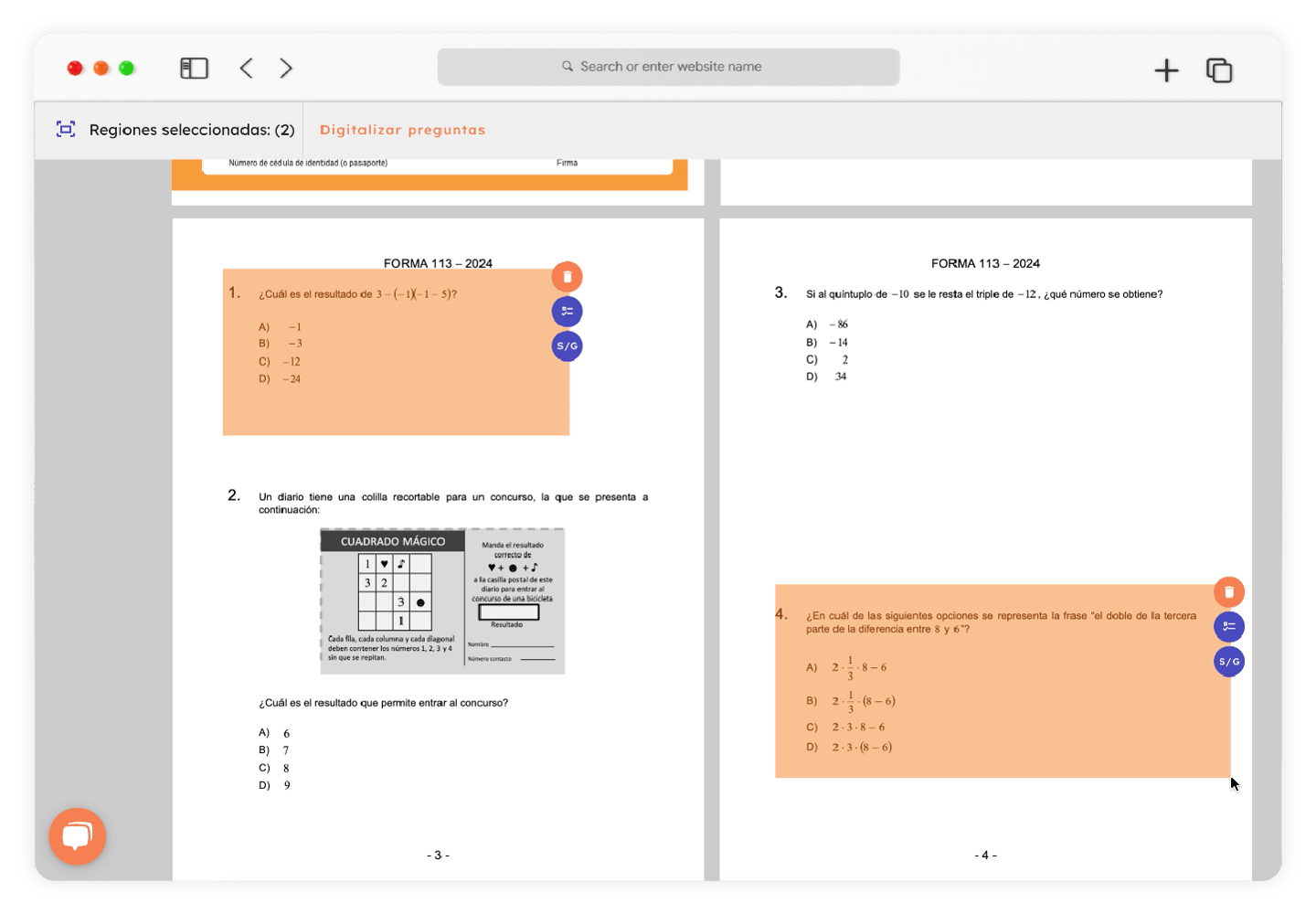
Task: Click question 2 text 'Un diario tiene una colilla'
Action: [x=453, y=504]
